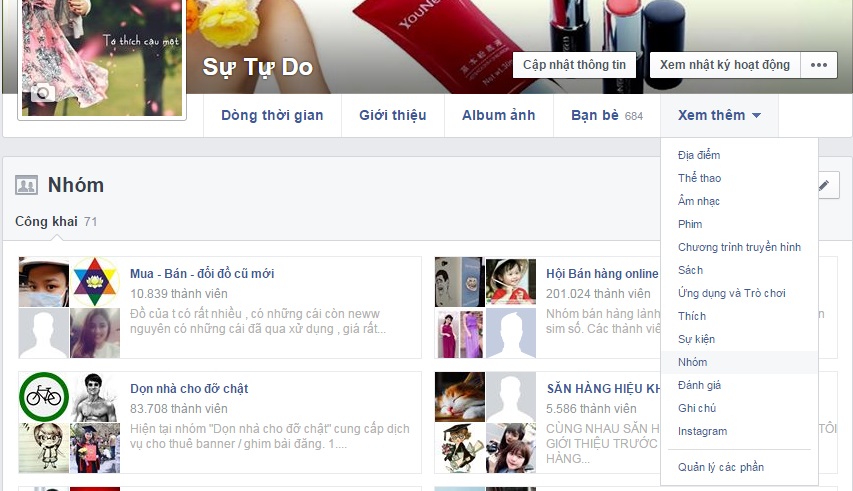Select the highlighted Nhóm menu item
Screen dimensions: 853x491
click(x=739, y=362)
